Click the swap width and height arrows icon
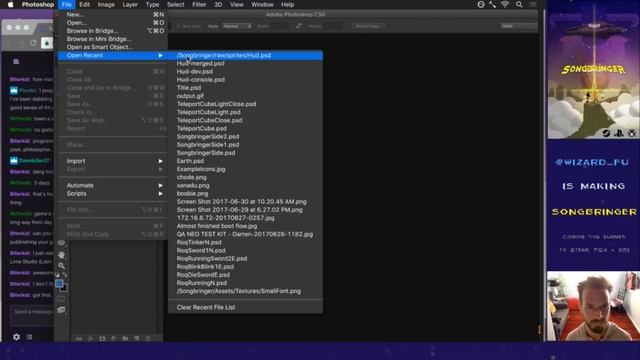Viewport: 640px width, 360px height. coord(299,26)
